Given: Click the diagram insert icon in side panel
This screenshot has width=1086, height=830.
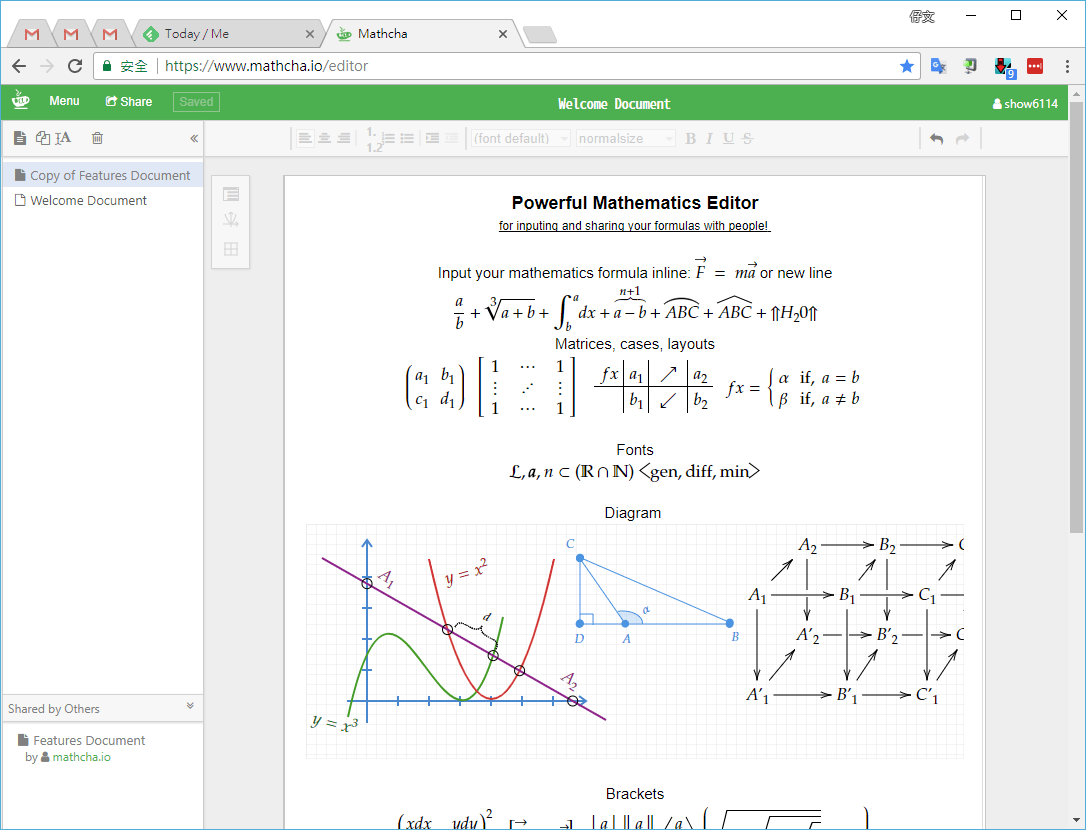Looking at the screenshot, I should pos(231,221).
